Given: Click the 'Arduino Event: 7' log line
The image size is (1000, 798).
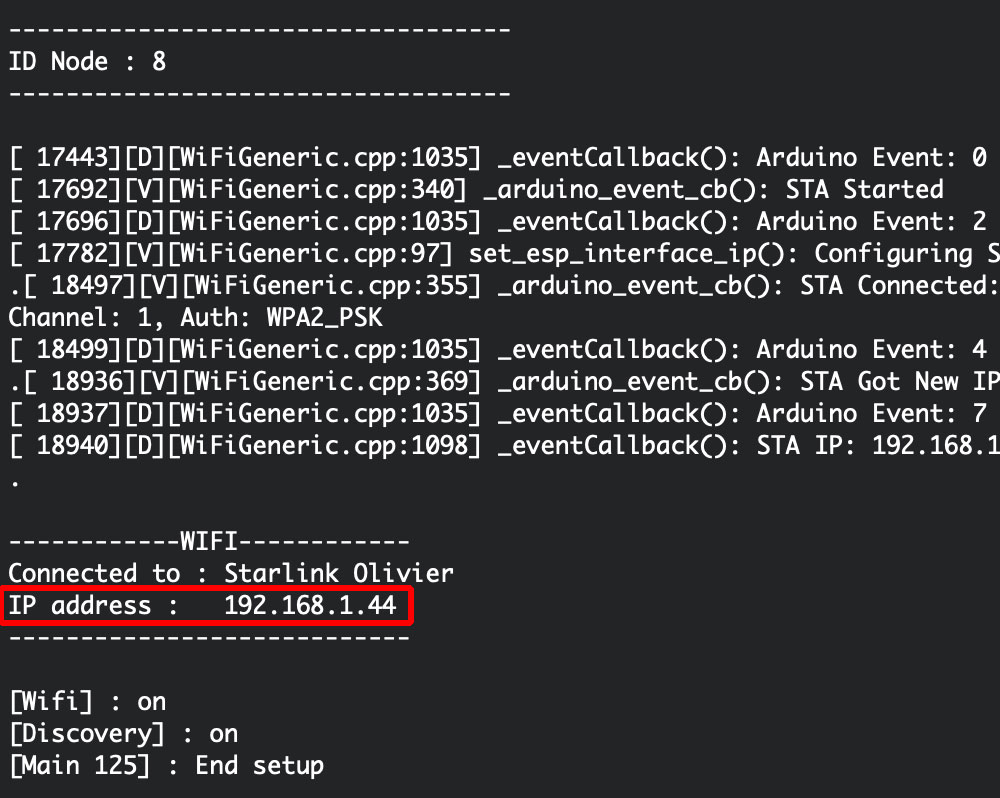Looking at the screenshot, I should coord(498,413).
